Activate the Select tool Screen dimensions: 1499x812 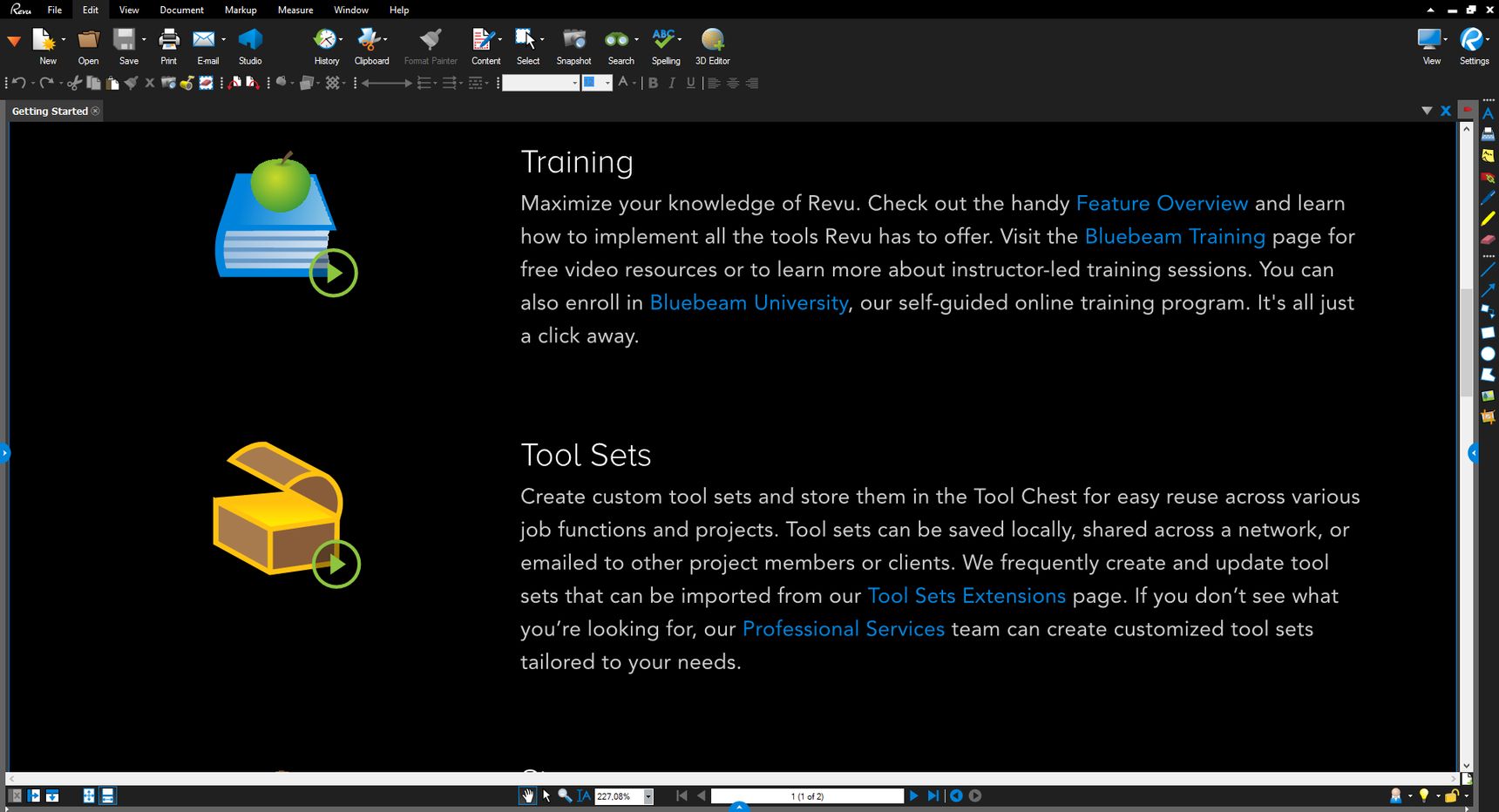click(525, 39)
